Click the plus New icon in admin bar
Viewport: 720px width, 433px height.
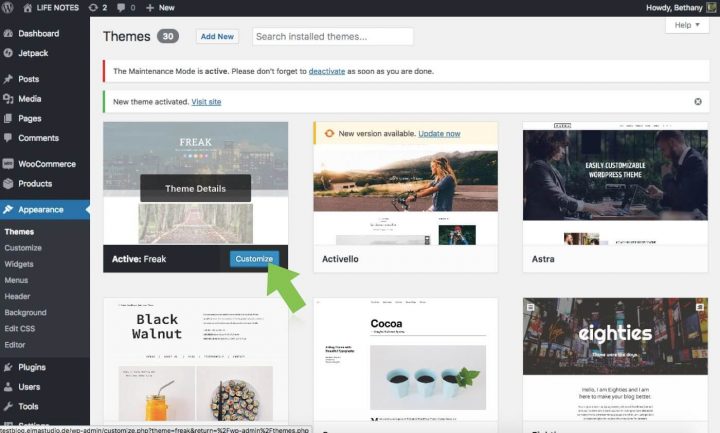(150, 8)
